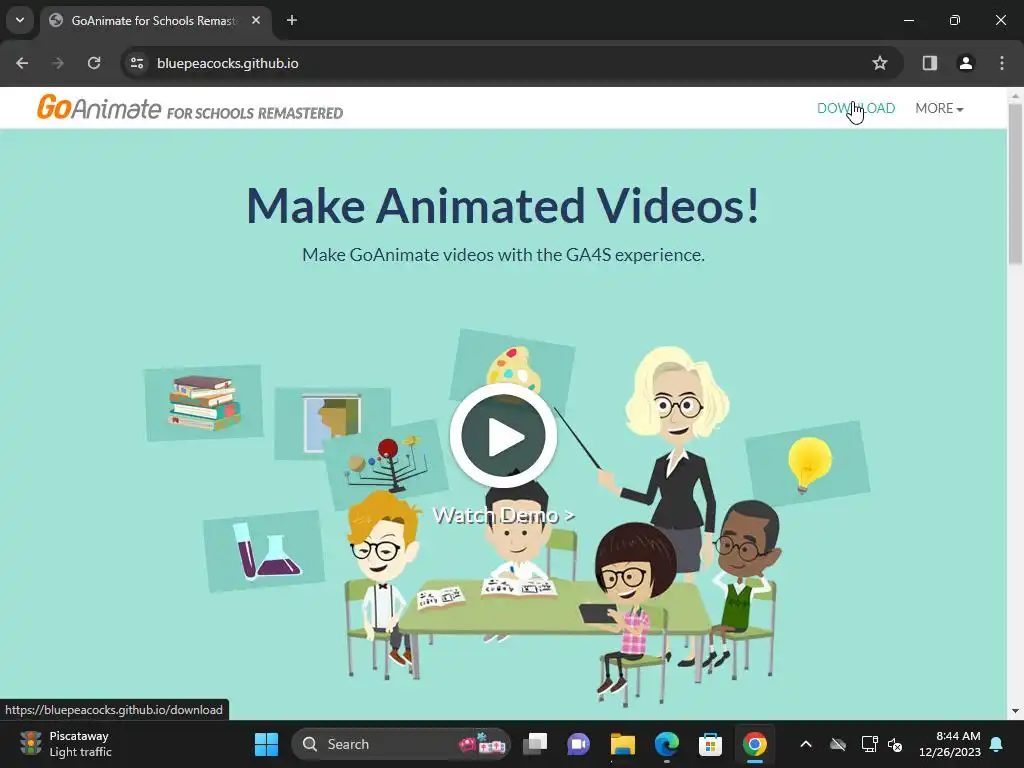
Task: Click the browser forward arrow
Action: click(58, 63)
